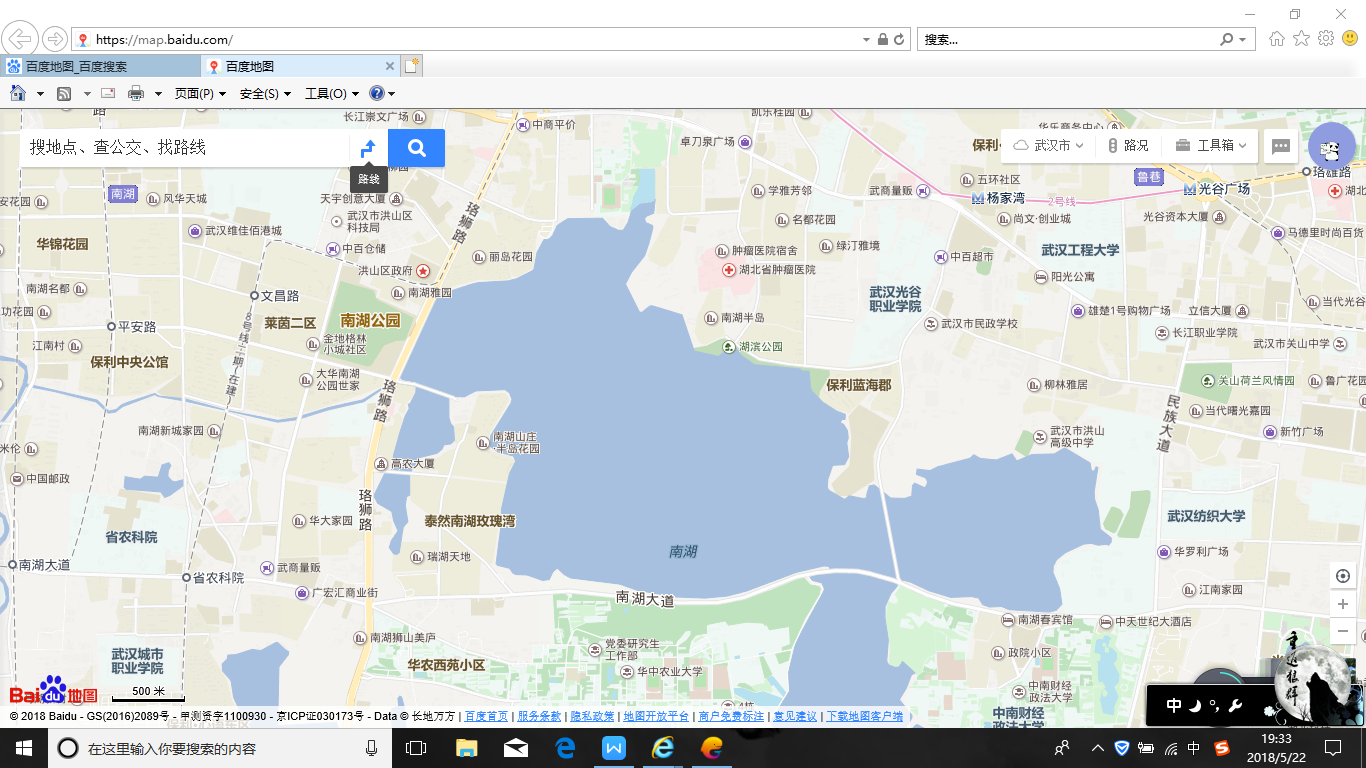This screenshot has width=1366, height=768.
Task: Open the 百度首页 footer link
Action: [x=487, y=716]
